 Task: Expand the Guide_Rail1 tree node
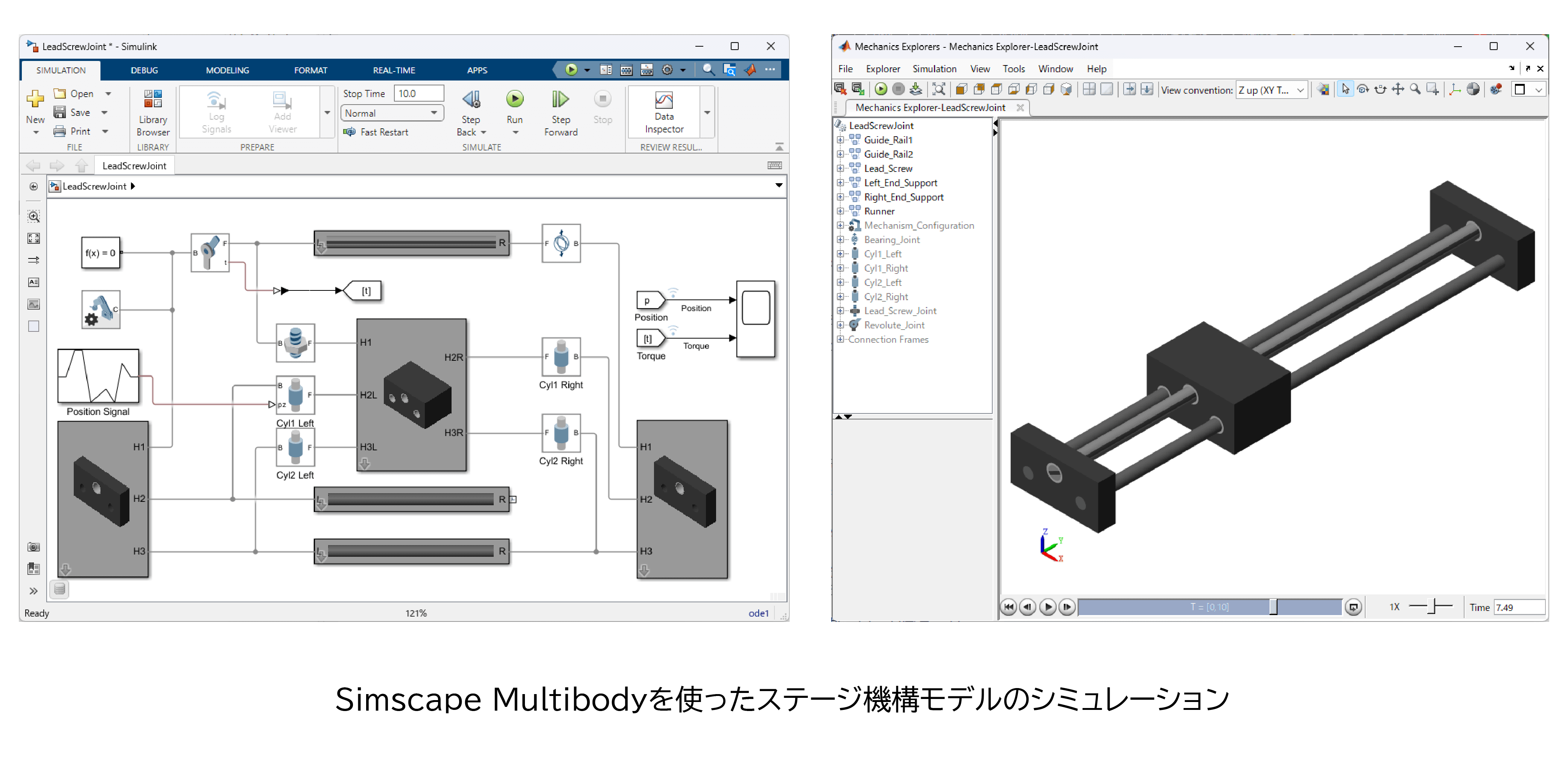point(840,140)
